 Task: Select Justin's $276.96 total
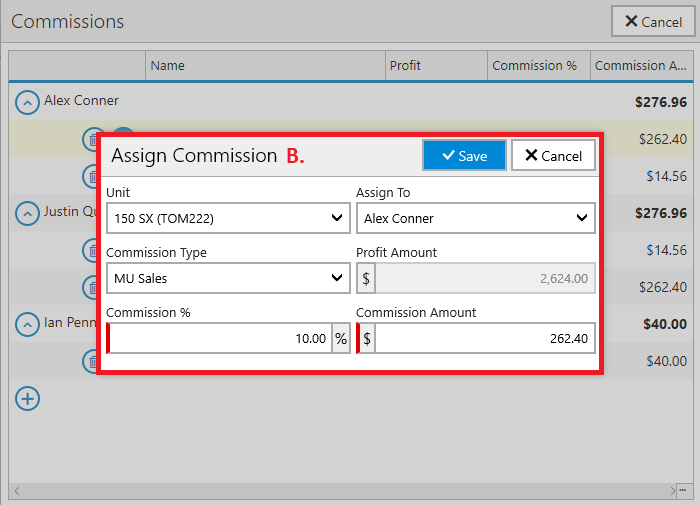pos(661,213)
